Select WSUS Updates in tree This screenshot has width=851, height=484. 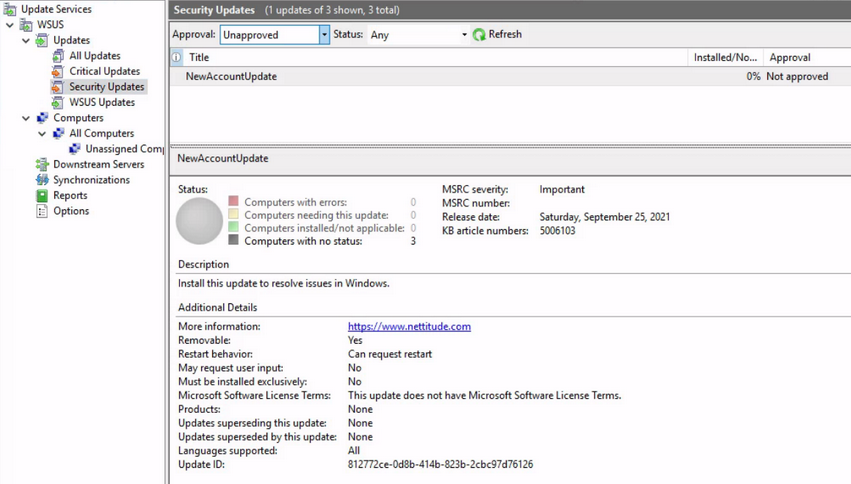[102, 102]
